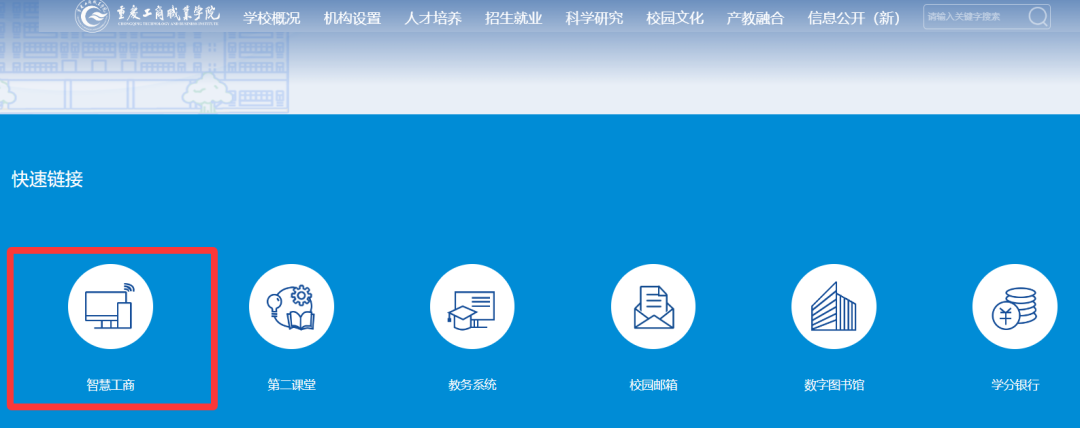
Task: Click the 智慧工商 computer icon
Action: 110,308
